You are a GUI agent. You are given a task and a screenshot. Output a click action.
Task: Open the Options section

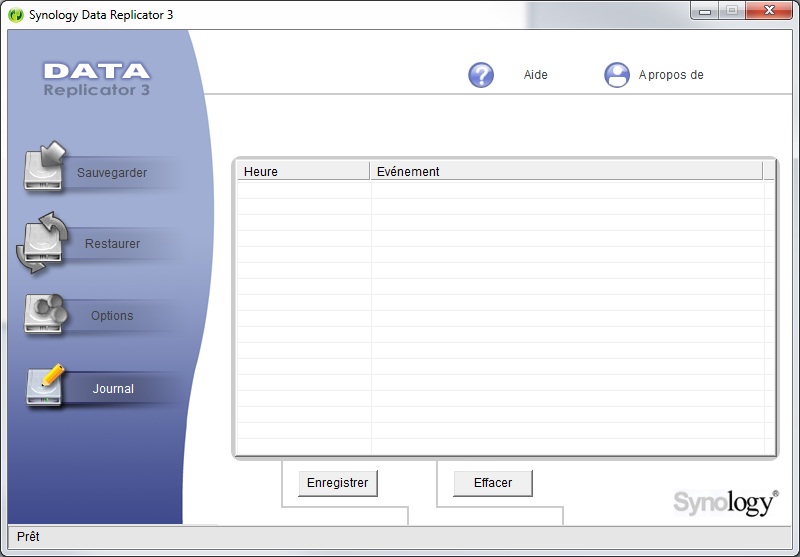(x=112, y=316)
